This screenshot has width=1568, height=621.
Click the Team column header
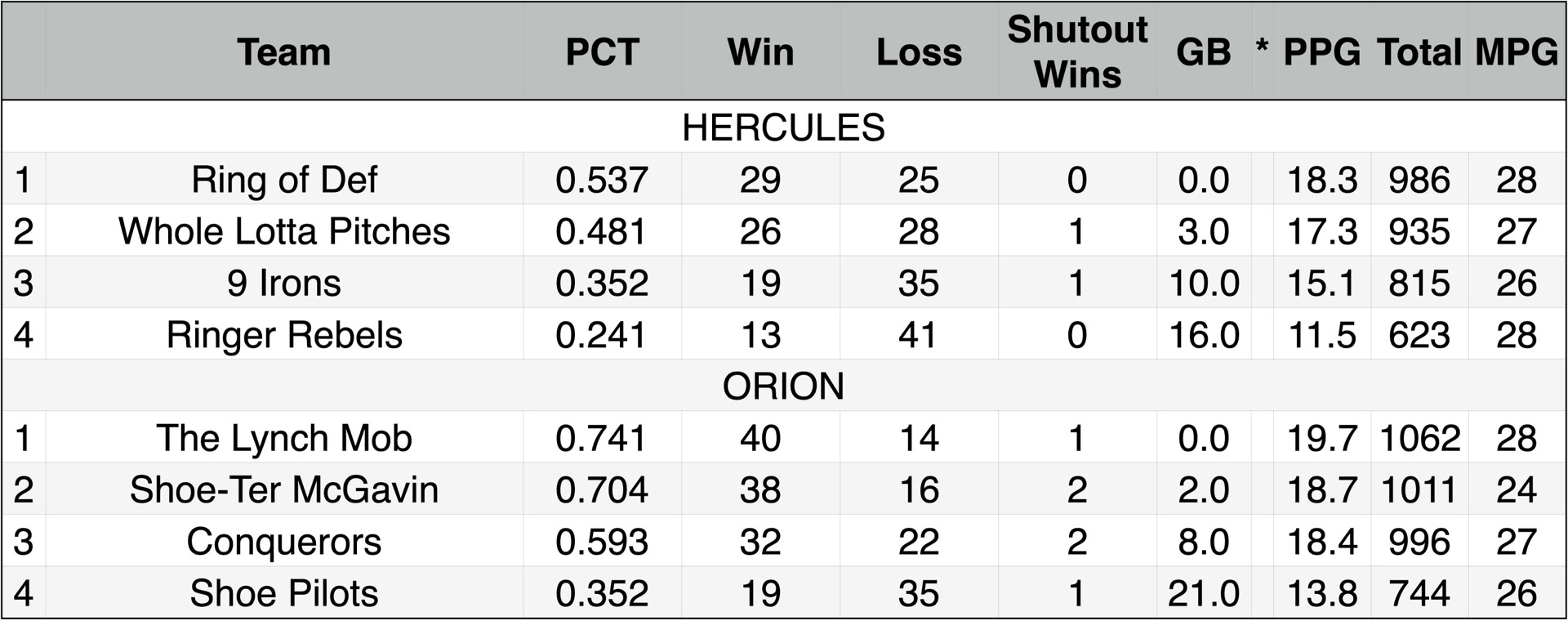point(283,52)
